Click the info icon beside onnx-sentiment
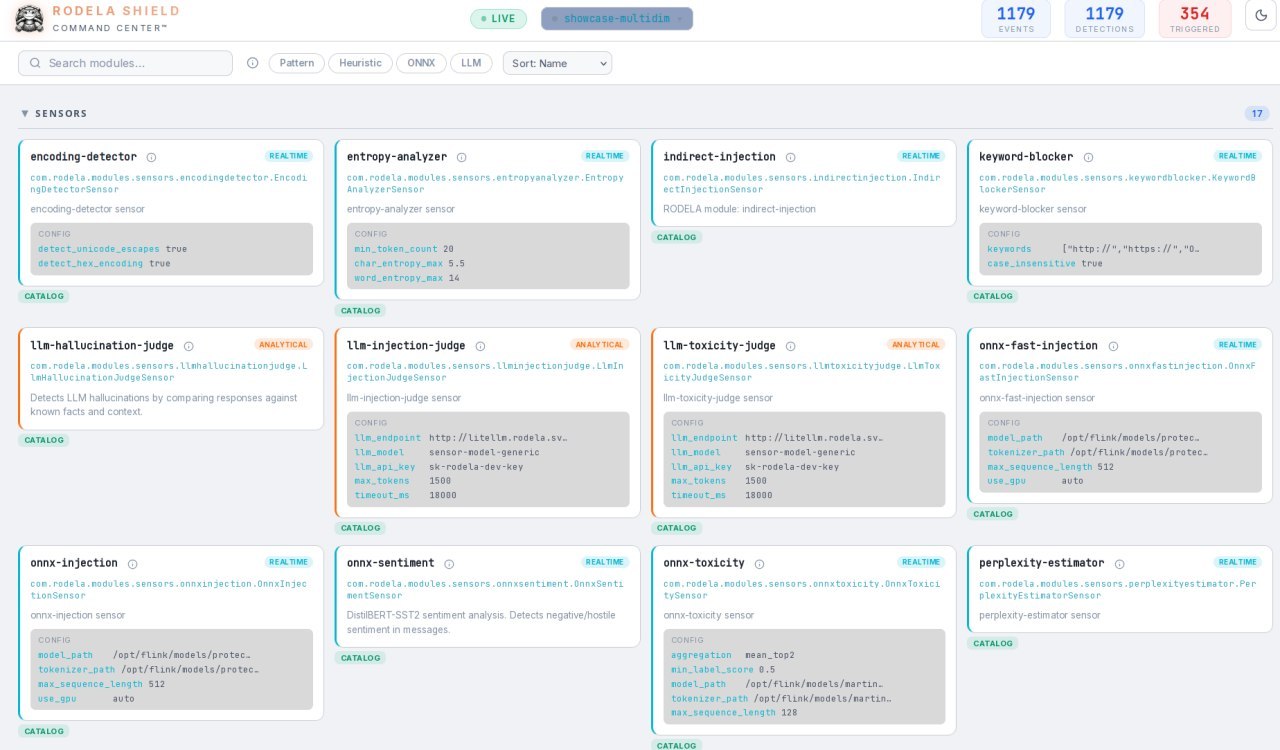This screenshot has height=750, width=1280. [x=450, y=563]
